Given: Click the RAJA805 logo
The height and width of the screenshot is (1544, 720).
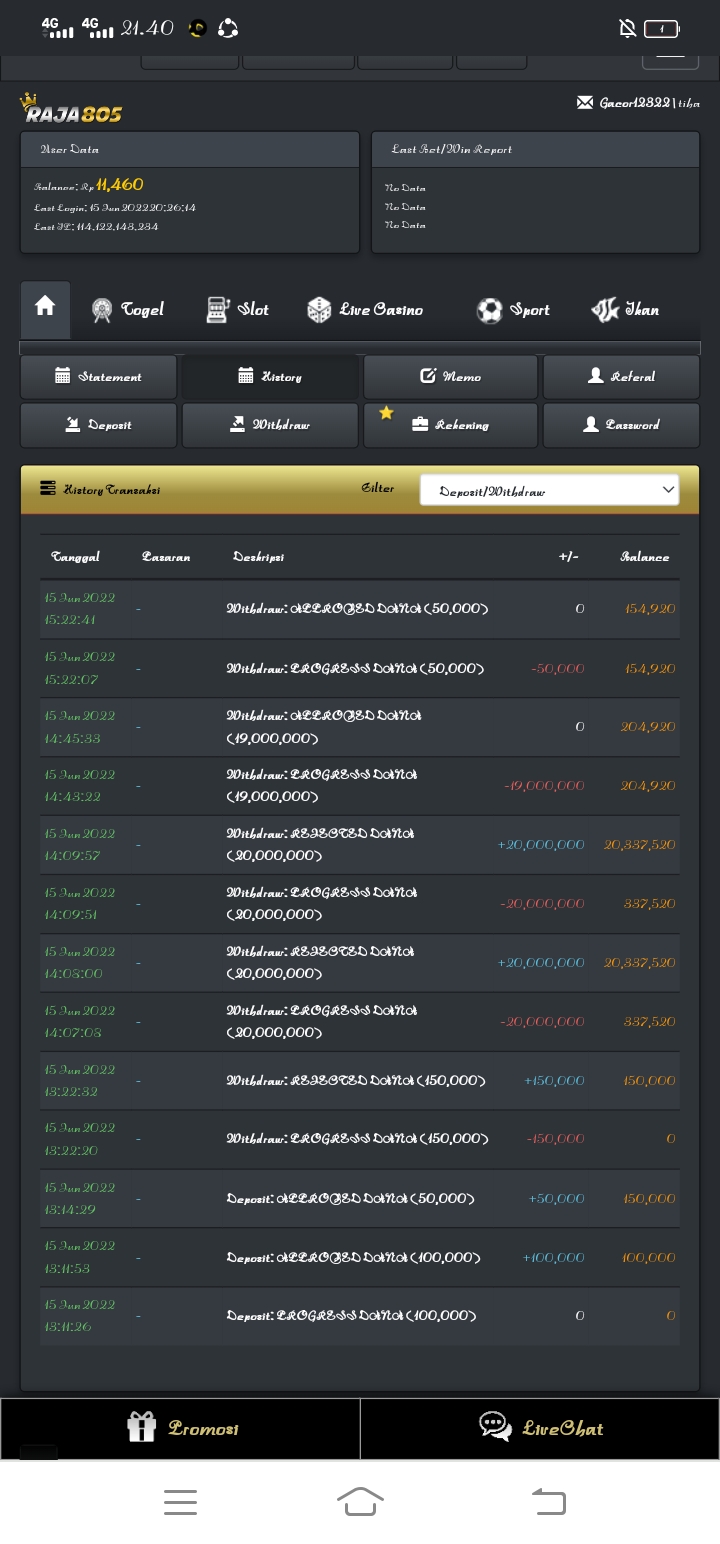Looking at the screenshot, I should pos(70,108).
